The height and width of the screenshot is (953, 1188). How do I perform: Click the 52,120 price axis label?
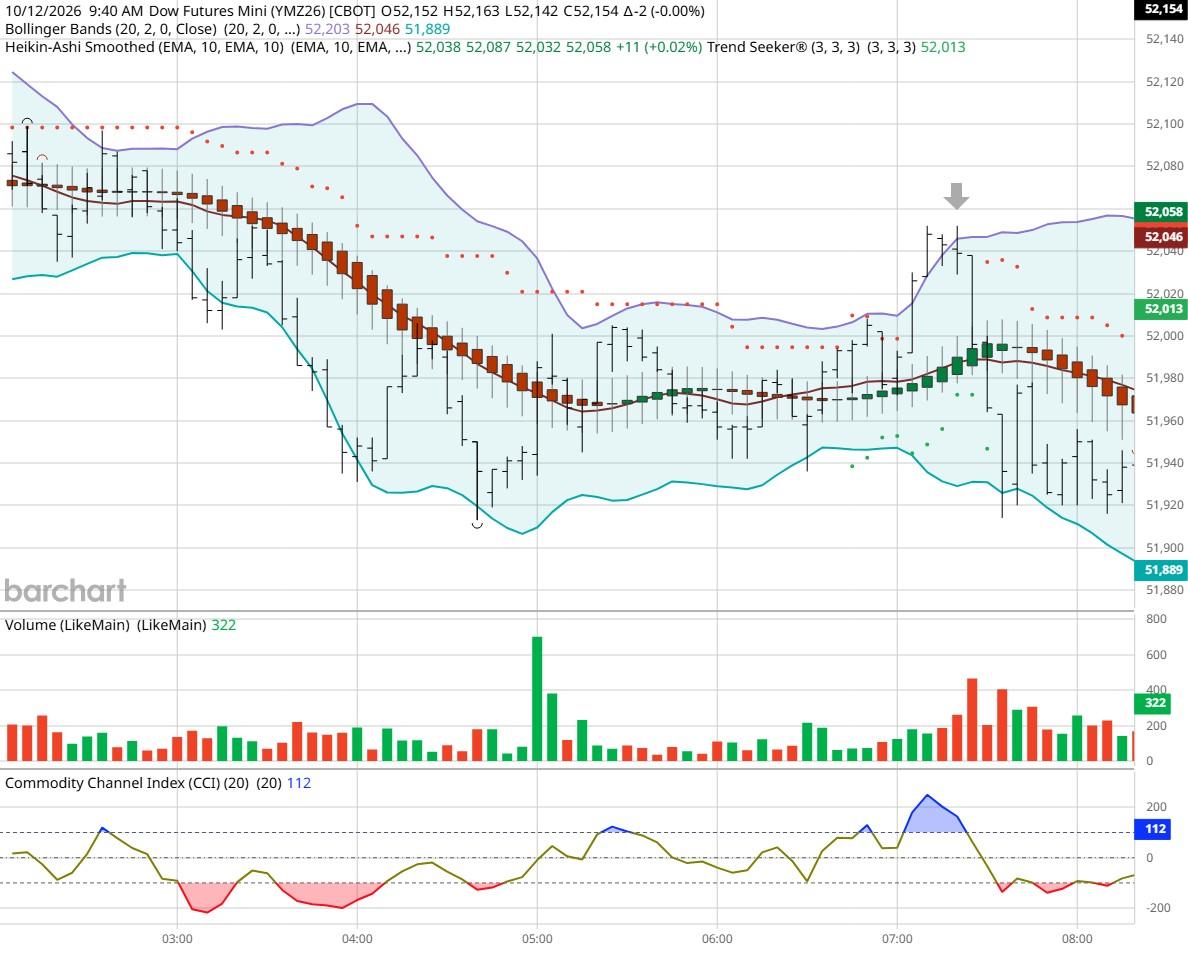tap(1165, 82)
